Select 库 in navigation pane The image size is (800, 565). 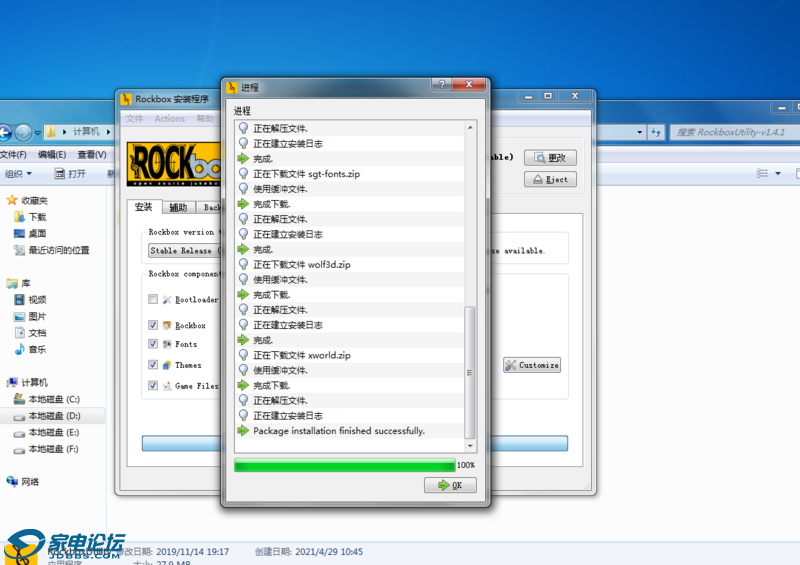(x=26, y=283)
